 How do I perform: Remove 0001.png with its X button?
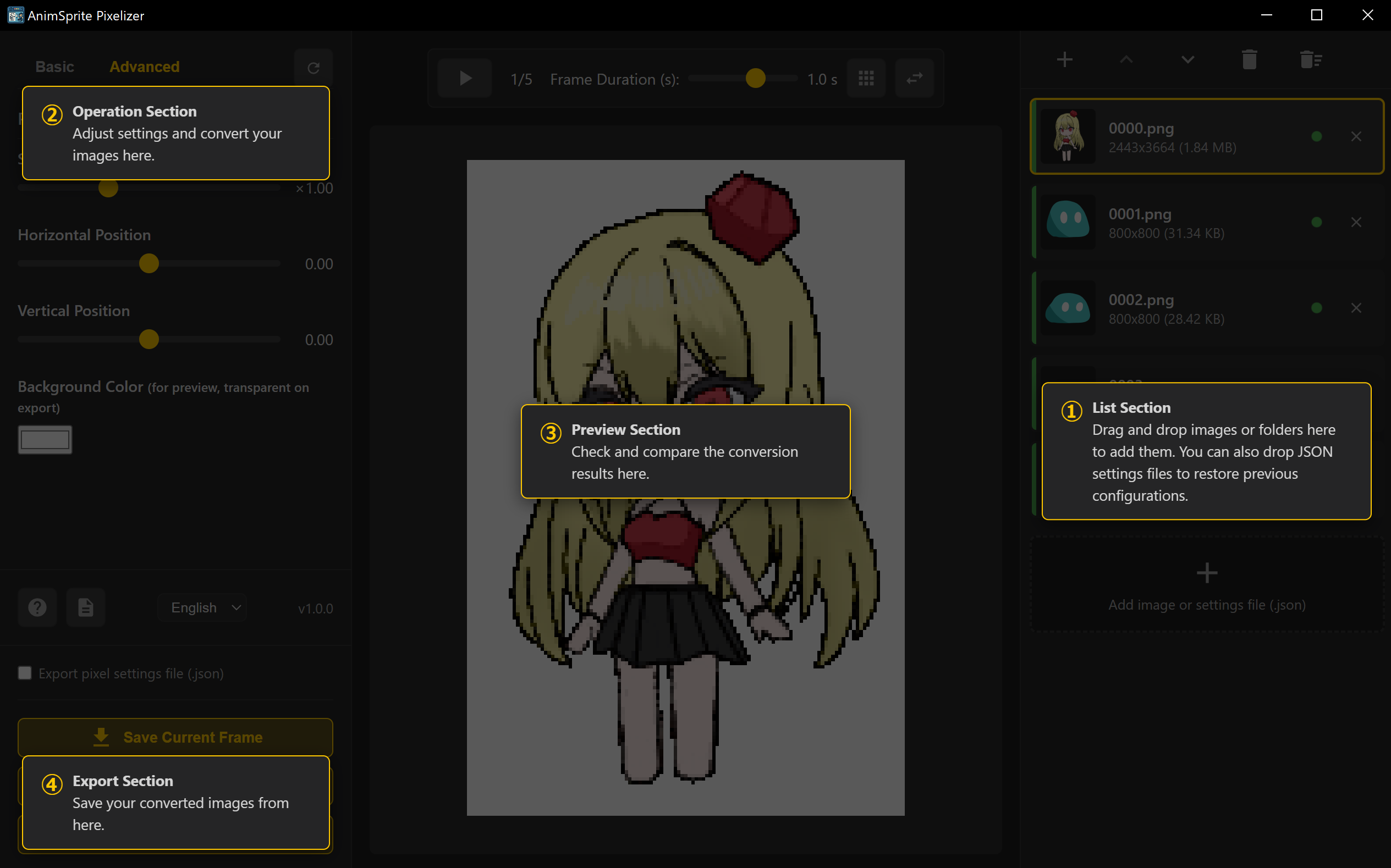click(x=1355, y=222)
